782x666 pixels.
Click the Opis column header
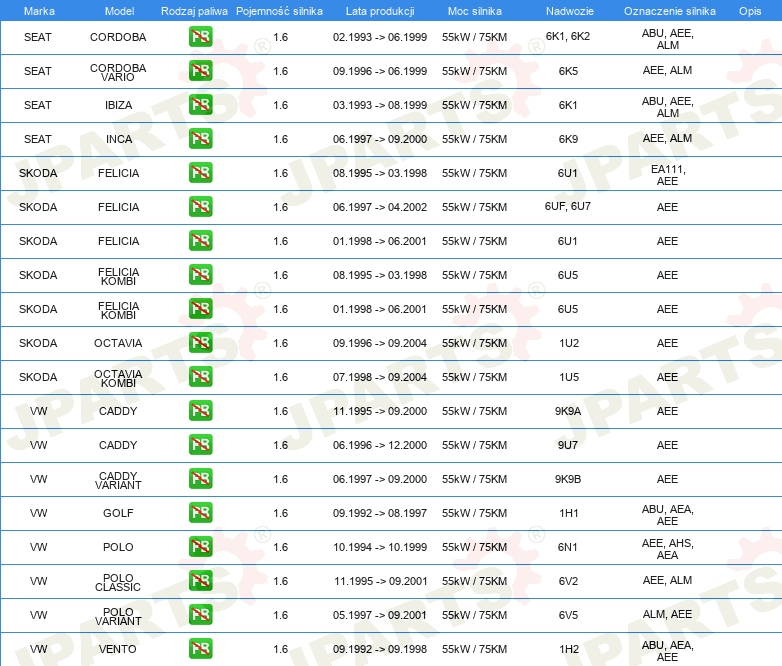tap(750, 11)
